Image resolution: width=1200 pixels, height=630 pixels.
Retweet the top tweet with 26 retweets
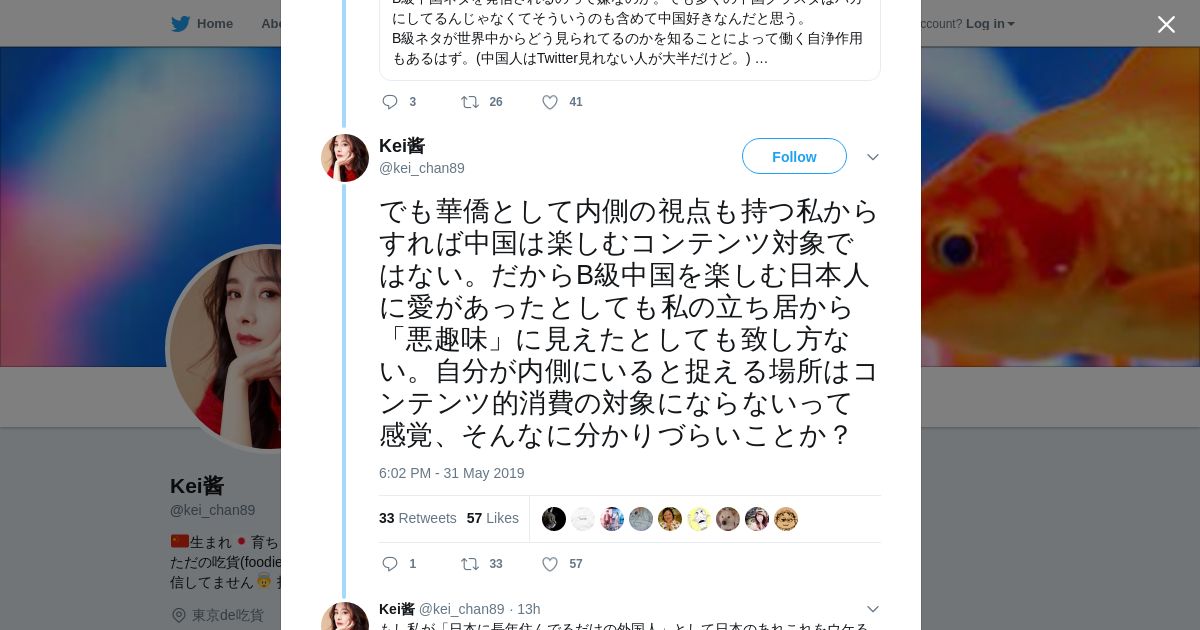point(470,102)
